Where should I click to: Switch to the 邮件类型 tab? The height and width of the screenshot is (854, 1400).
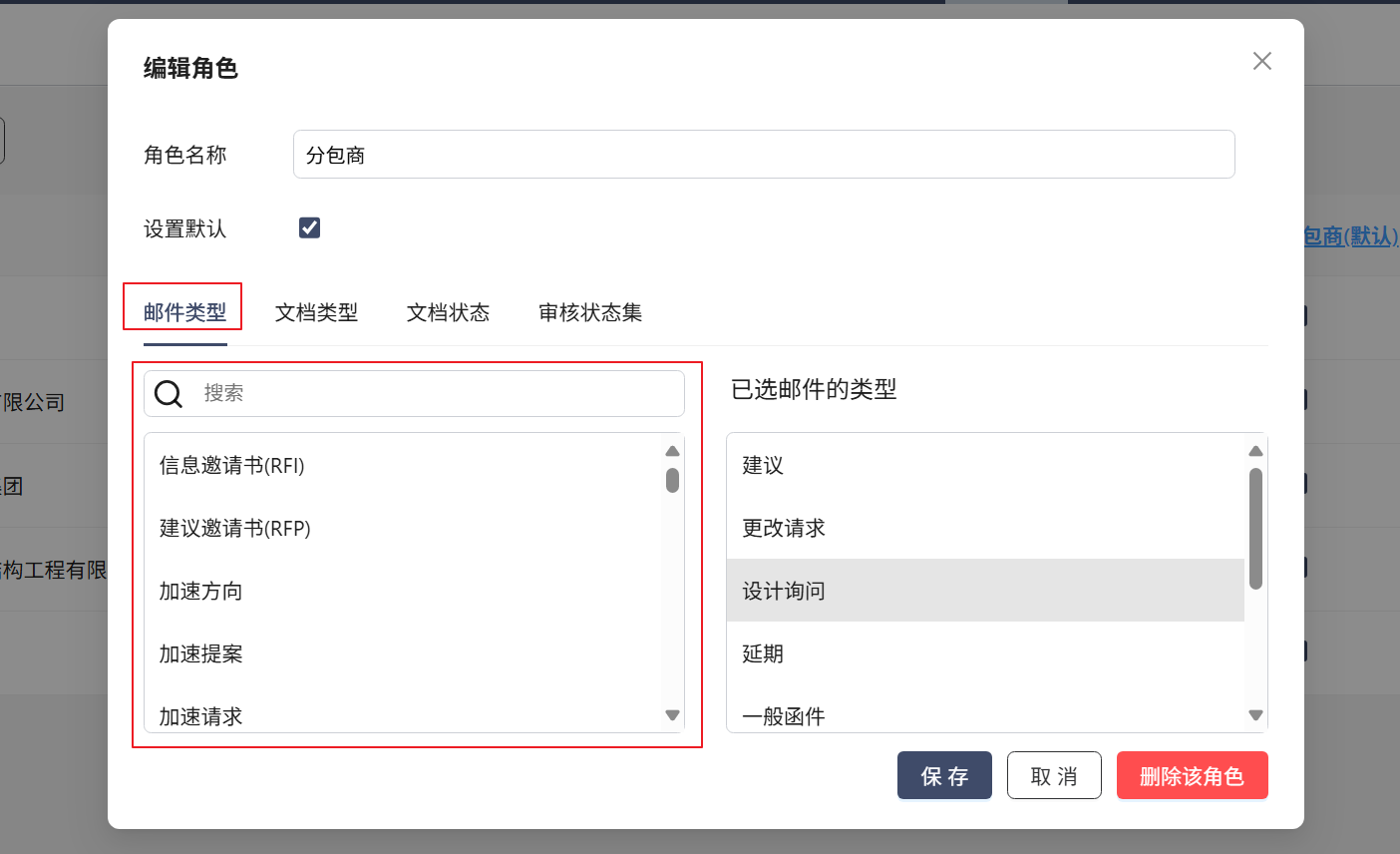pyautogui.click(x=184, y=312)
